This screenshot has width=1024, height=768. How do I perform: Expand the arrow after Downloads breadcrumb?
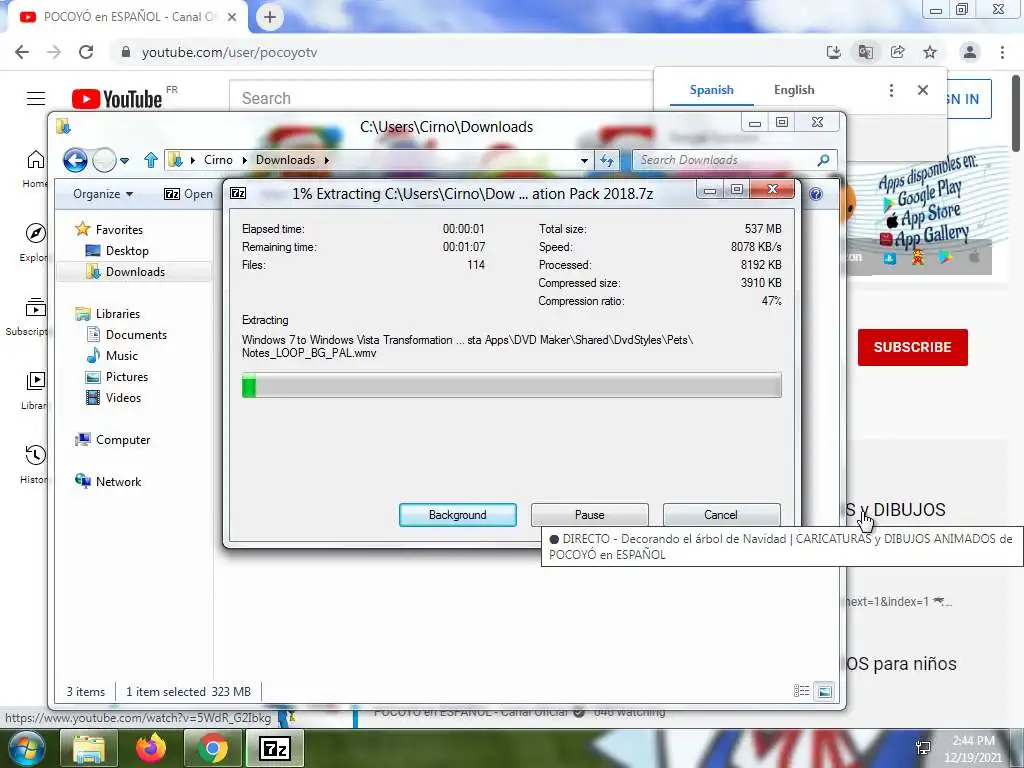tap(327, 160)
